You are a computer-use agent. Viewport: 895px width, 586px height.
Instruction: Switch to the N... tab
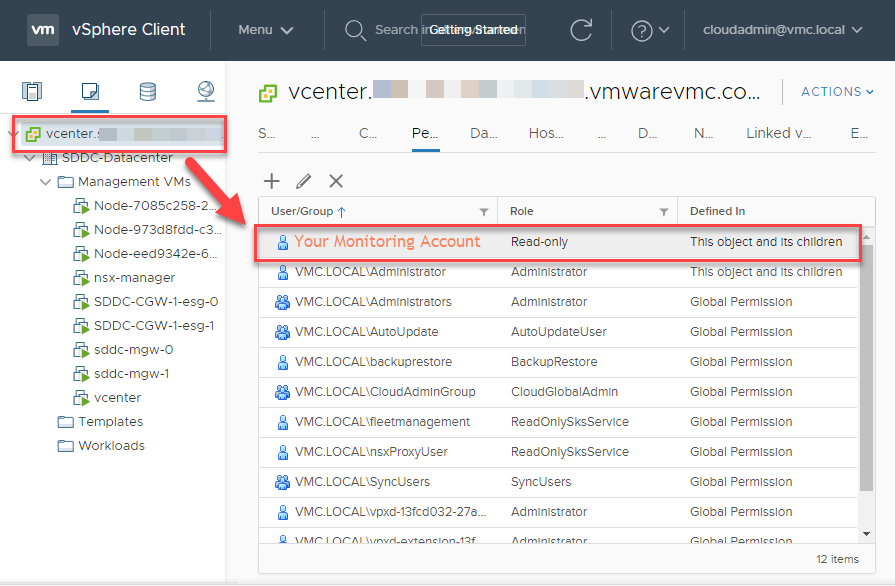pos(703,134)
